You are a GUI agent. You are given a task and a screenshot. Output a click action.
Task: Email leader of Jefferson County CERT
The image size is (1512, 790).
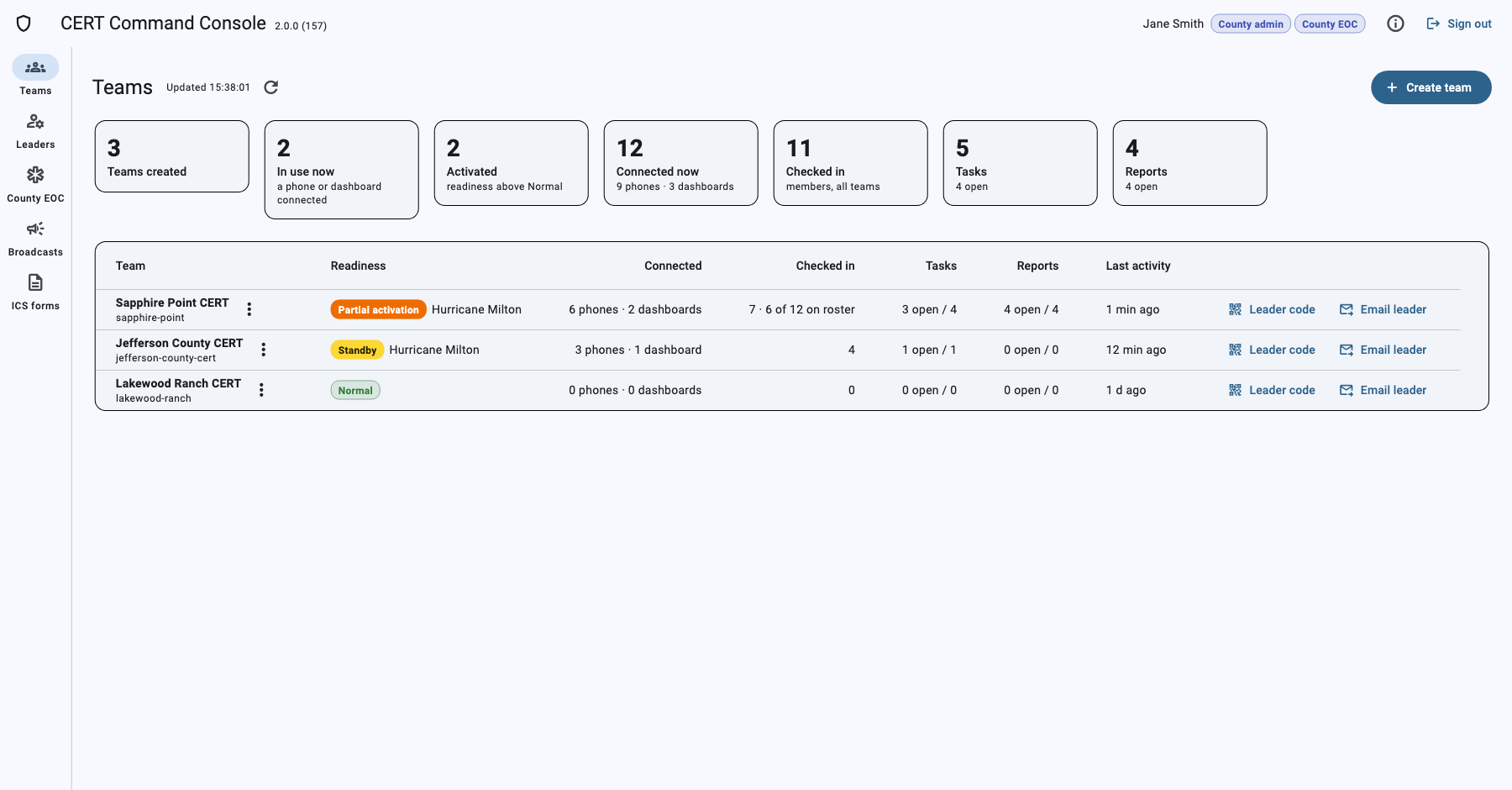pyautogui.click(x=1383, y=350)
